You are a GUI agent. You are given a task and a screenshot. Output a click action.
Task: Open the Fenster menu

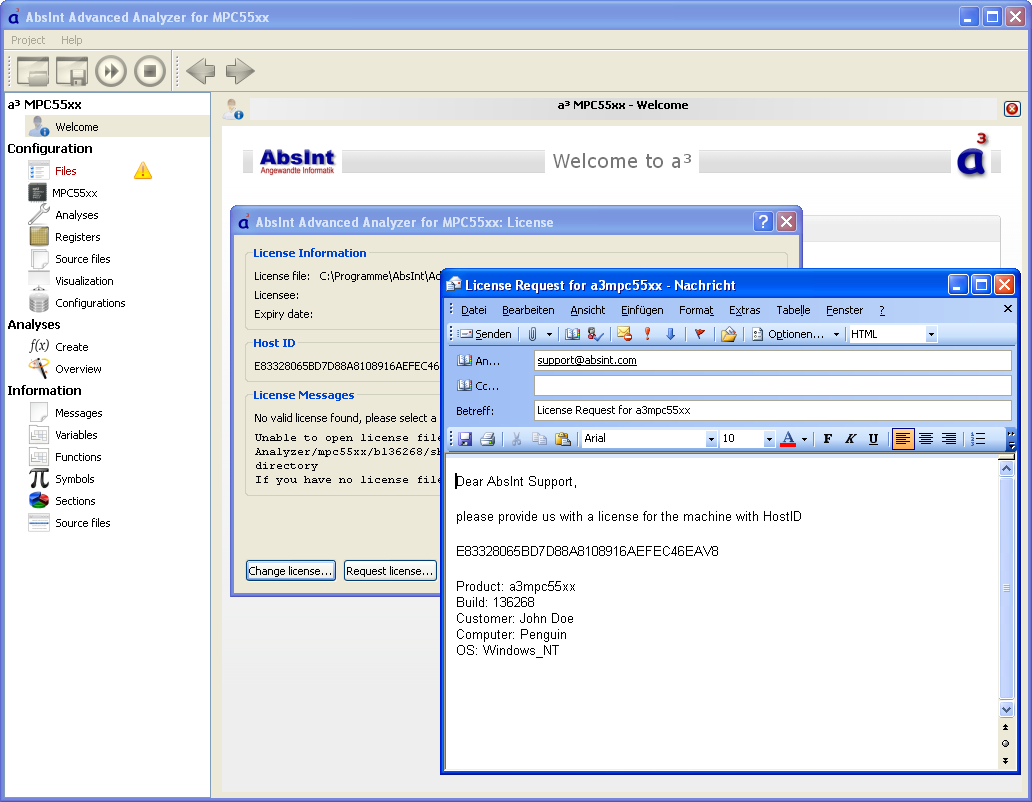point(844,311)
